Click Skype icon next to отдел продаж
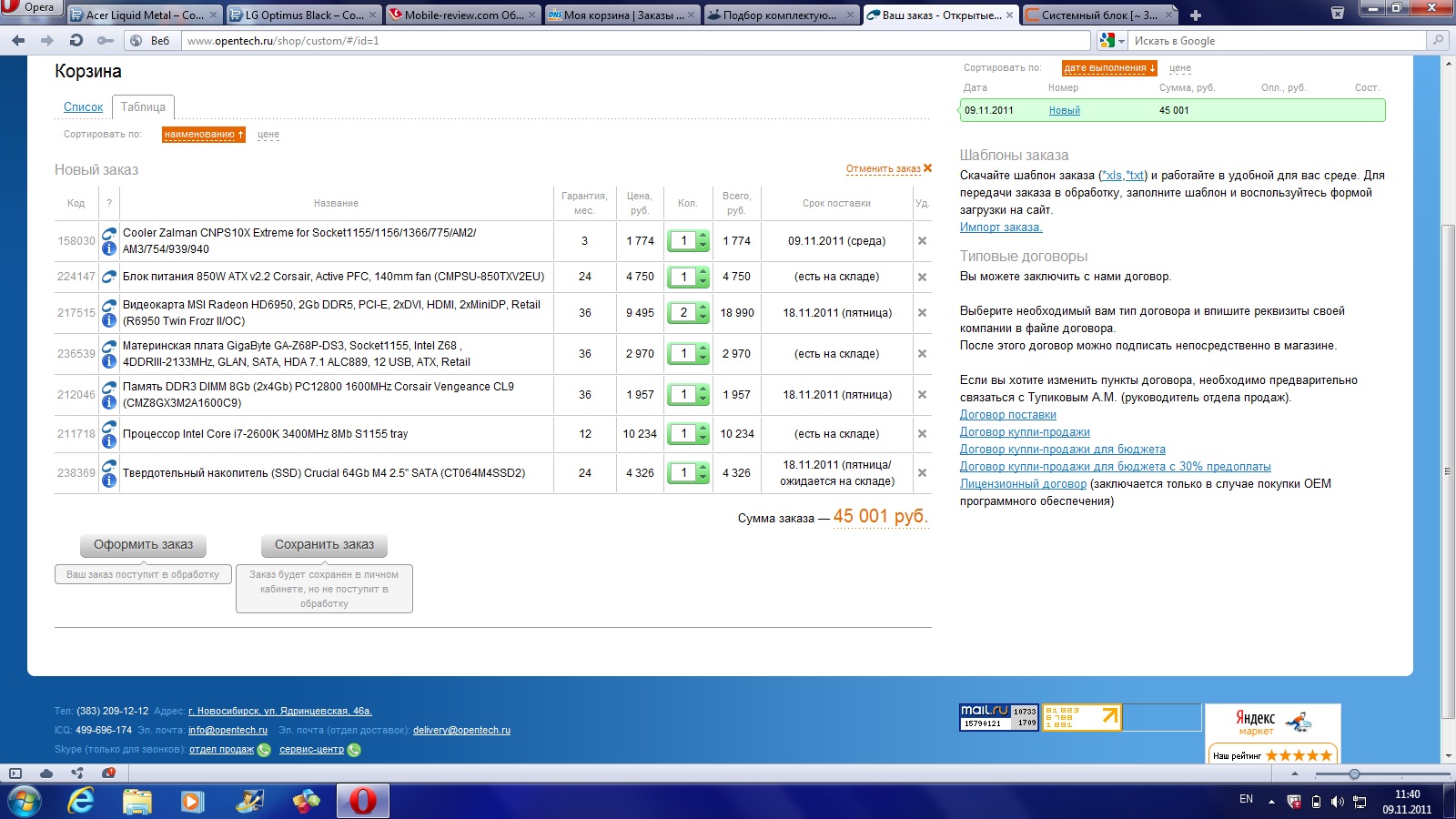This screenshot has width=1456, height=819. [x=264, y=750]
